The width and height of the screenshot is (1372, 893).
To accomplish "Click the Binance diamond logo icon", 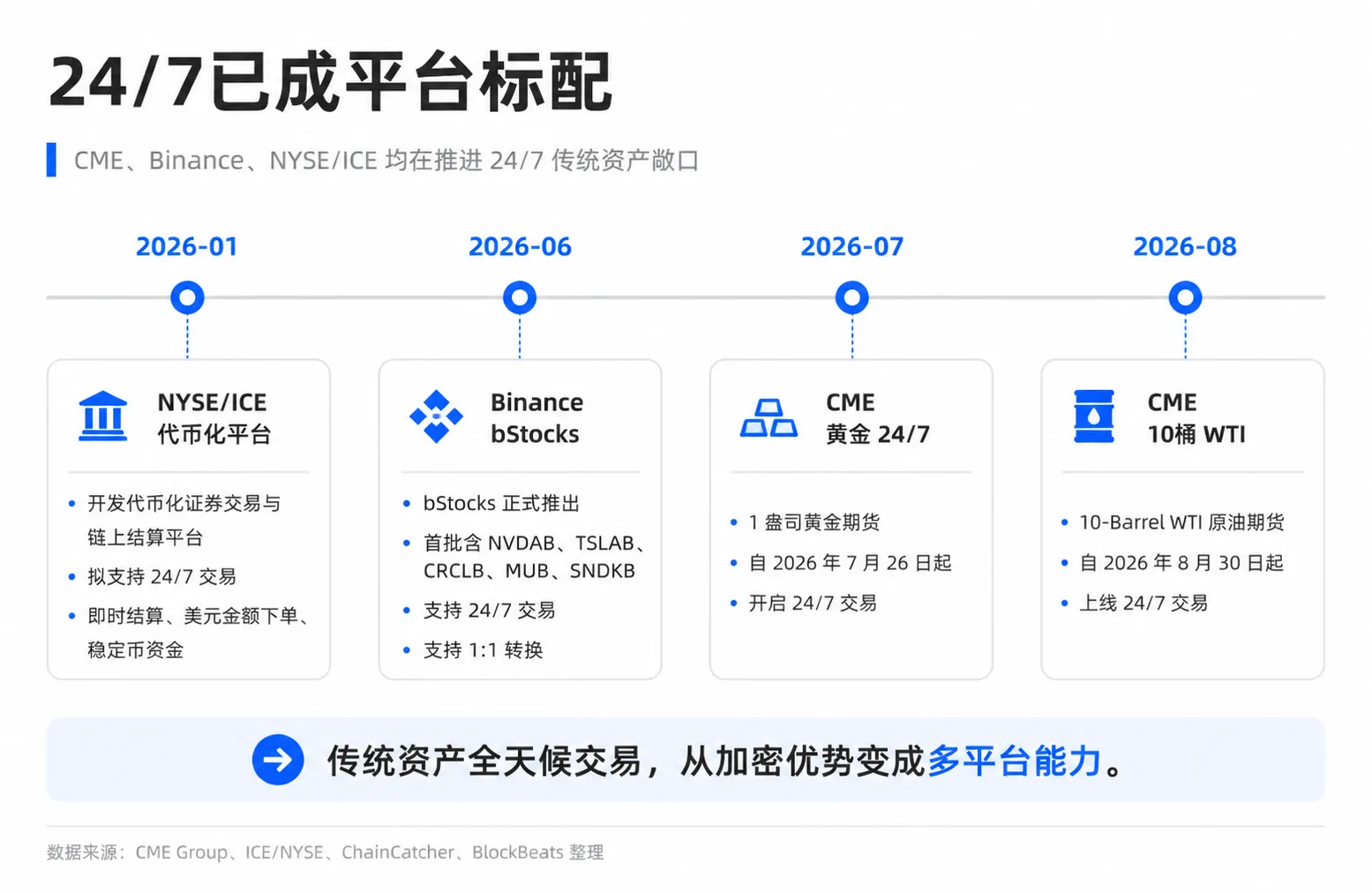I will tap(436, 416).
